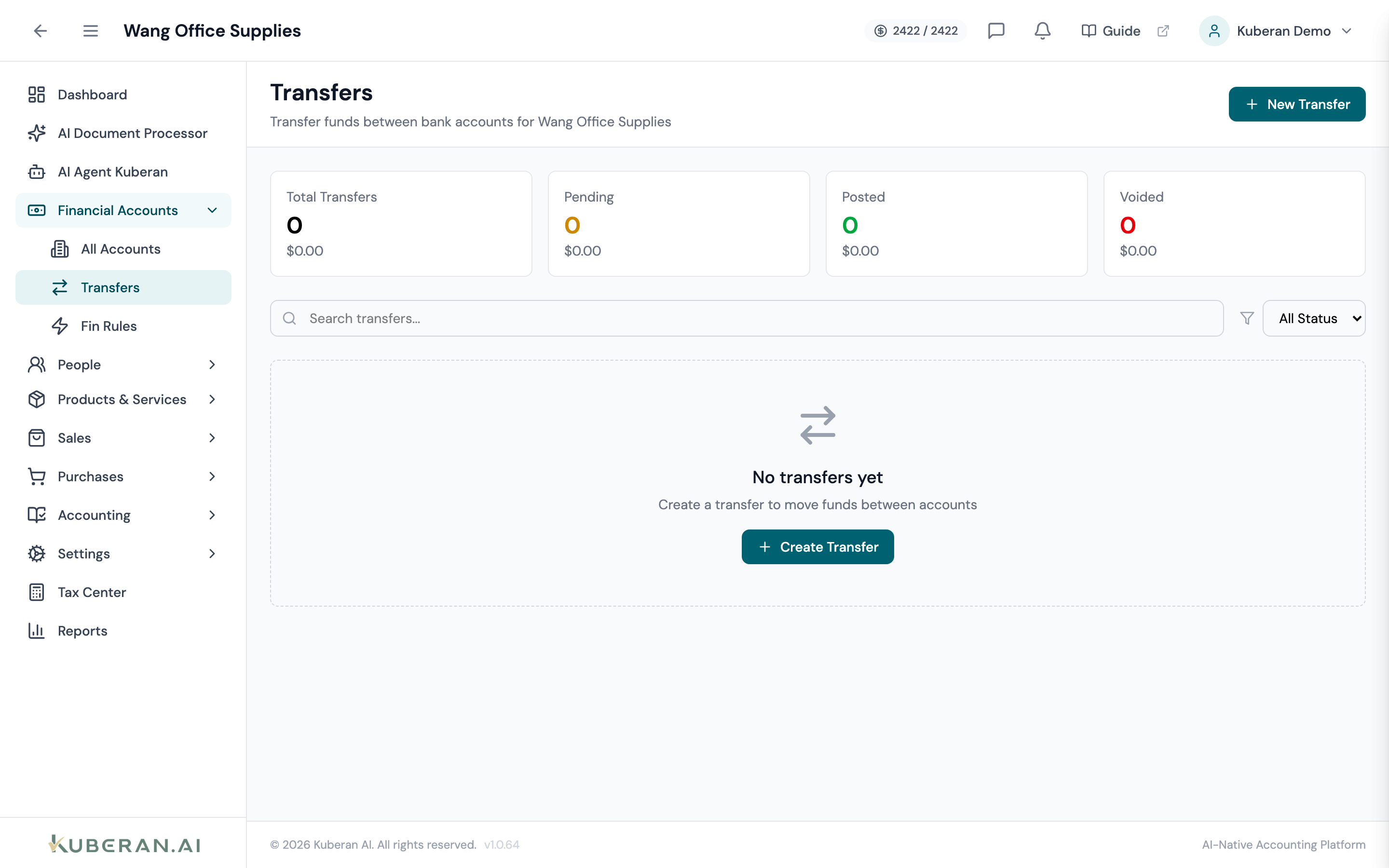
Task: Click the Create Transfer button
Action: 817,546
